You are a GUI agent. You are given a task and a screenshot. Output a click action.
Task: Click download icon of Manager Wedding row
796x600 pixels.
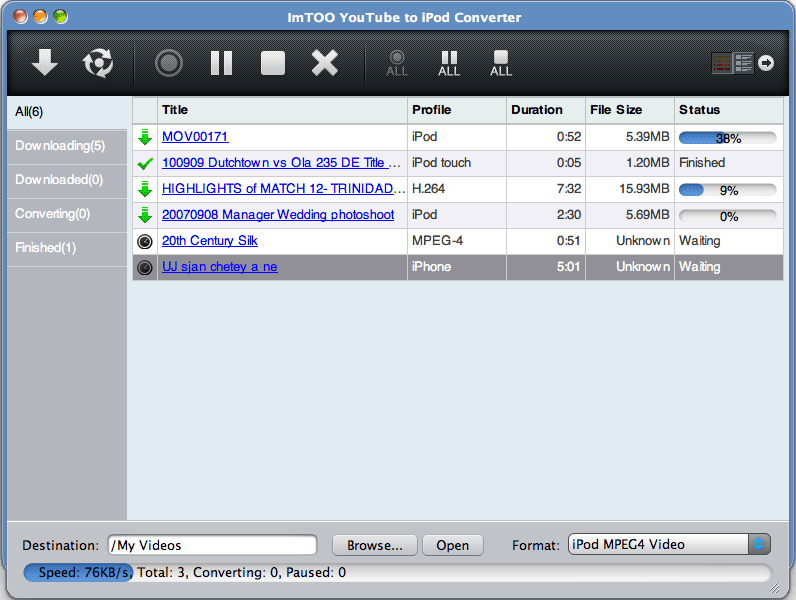point(145,215)
